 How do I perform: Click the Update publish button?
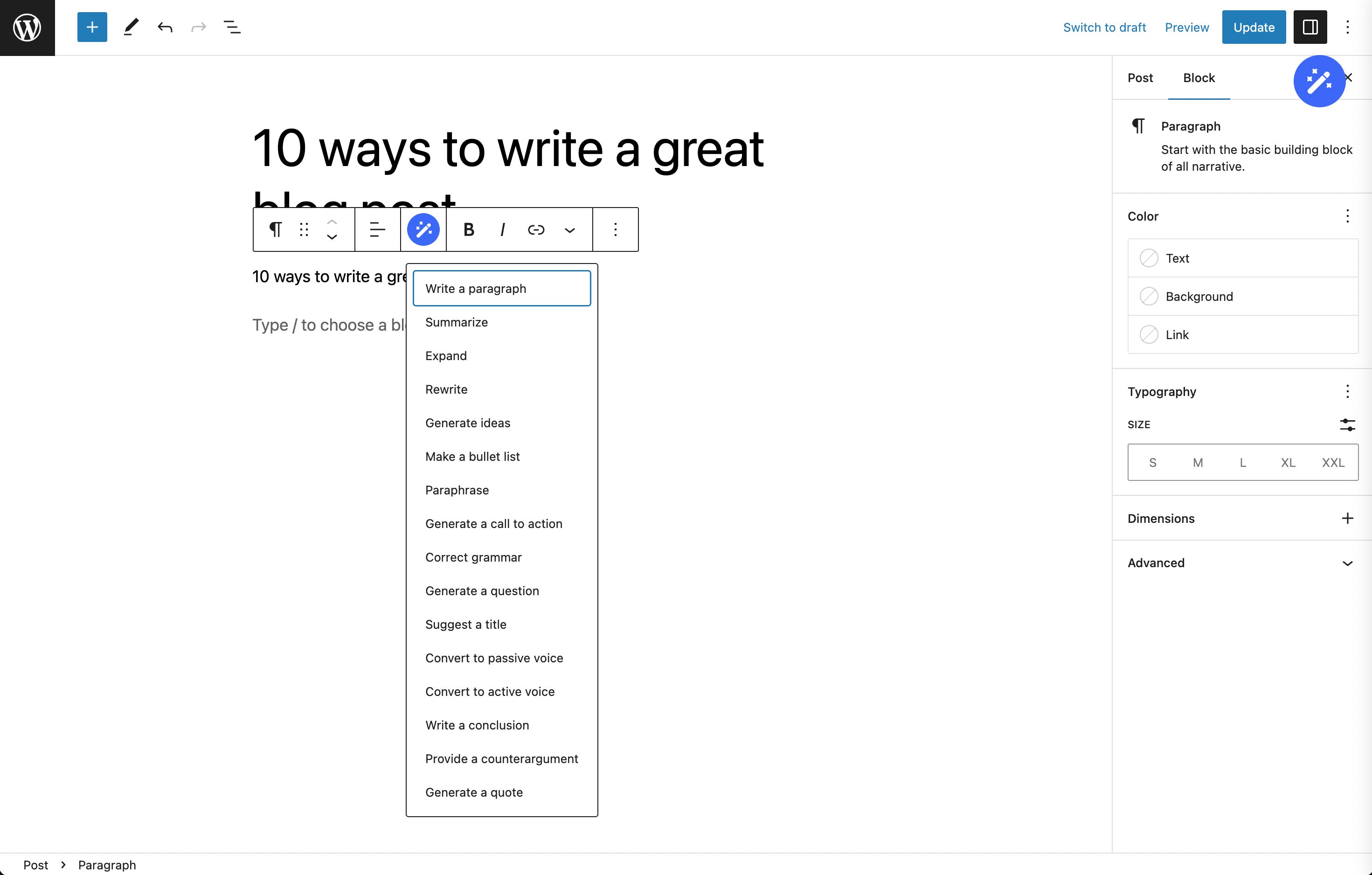click(1253, 27)
